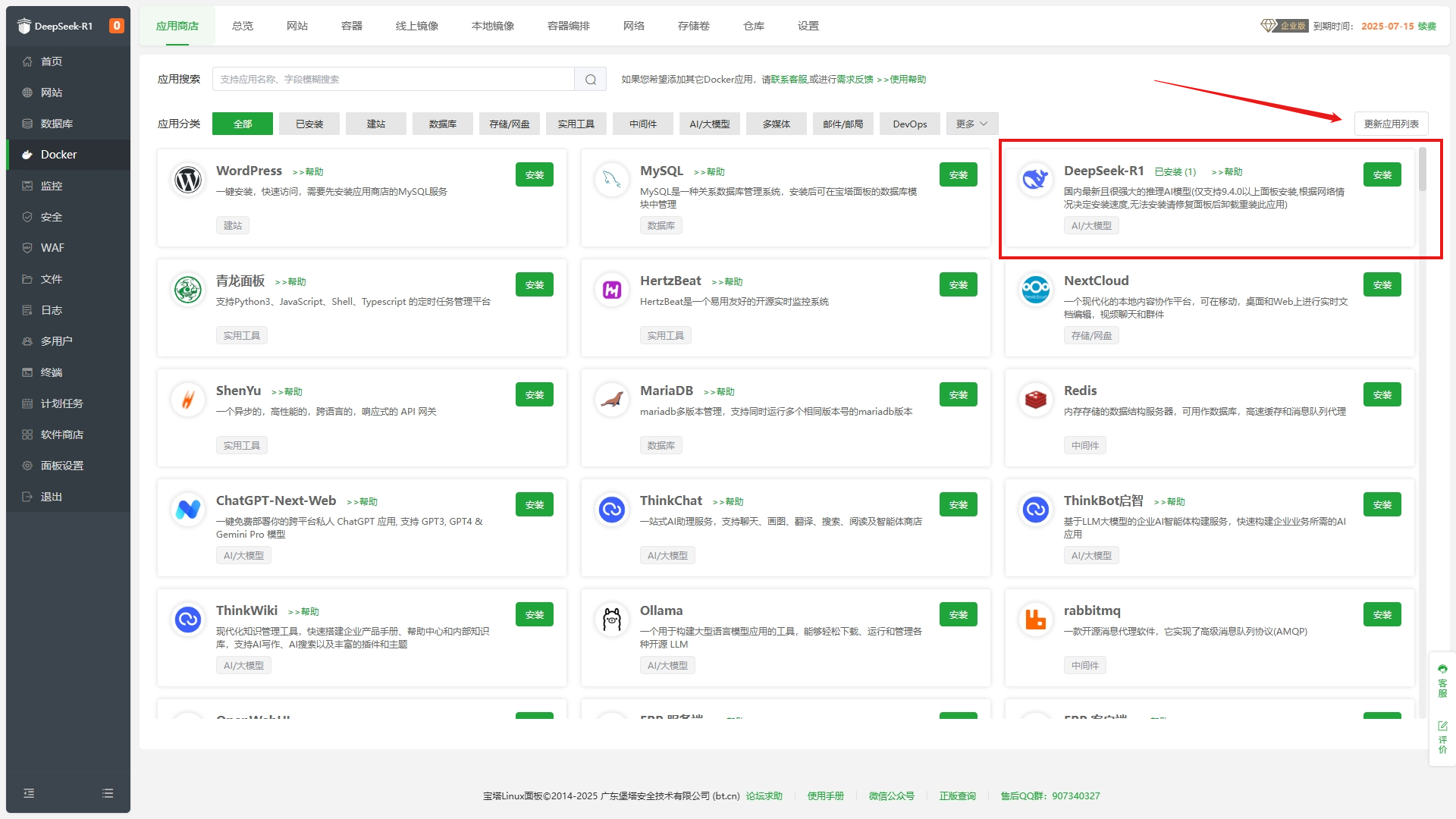Click the search magnifier icon button
The image size is (1456, 819).
point(591,79)
